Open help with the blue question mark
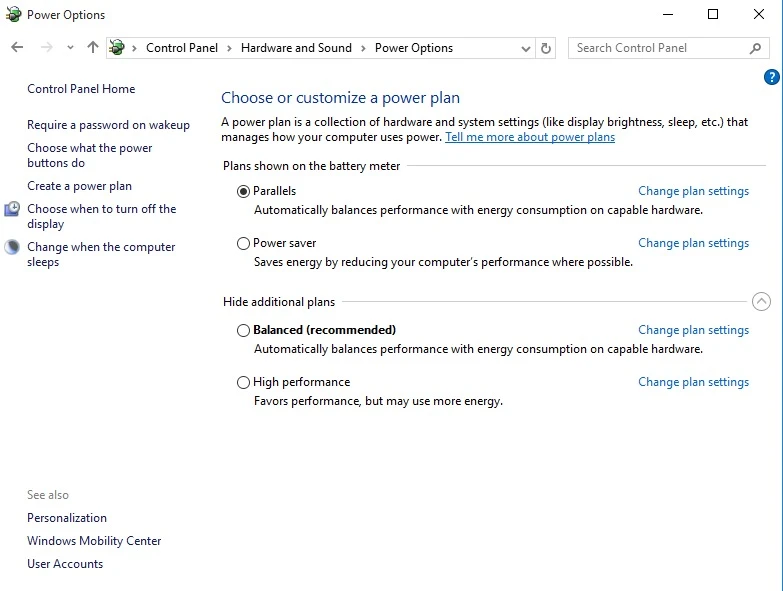783x591 pixels. (772, 77)
